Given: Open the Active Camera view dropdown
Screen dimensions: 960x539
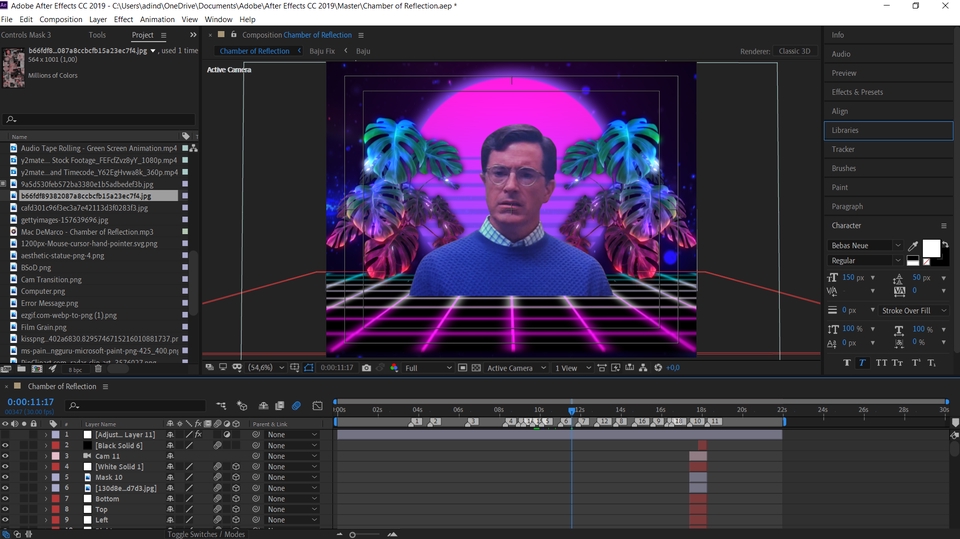Looking at the screenshot, I should [x=516, y=368].
